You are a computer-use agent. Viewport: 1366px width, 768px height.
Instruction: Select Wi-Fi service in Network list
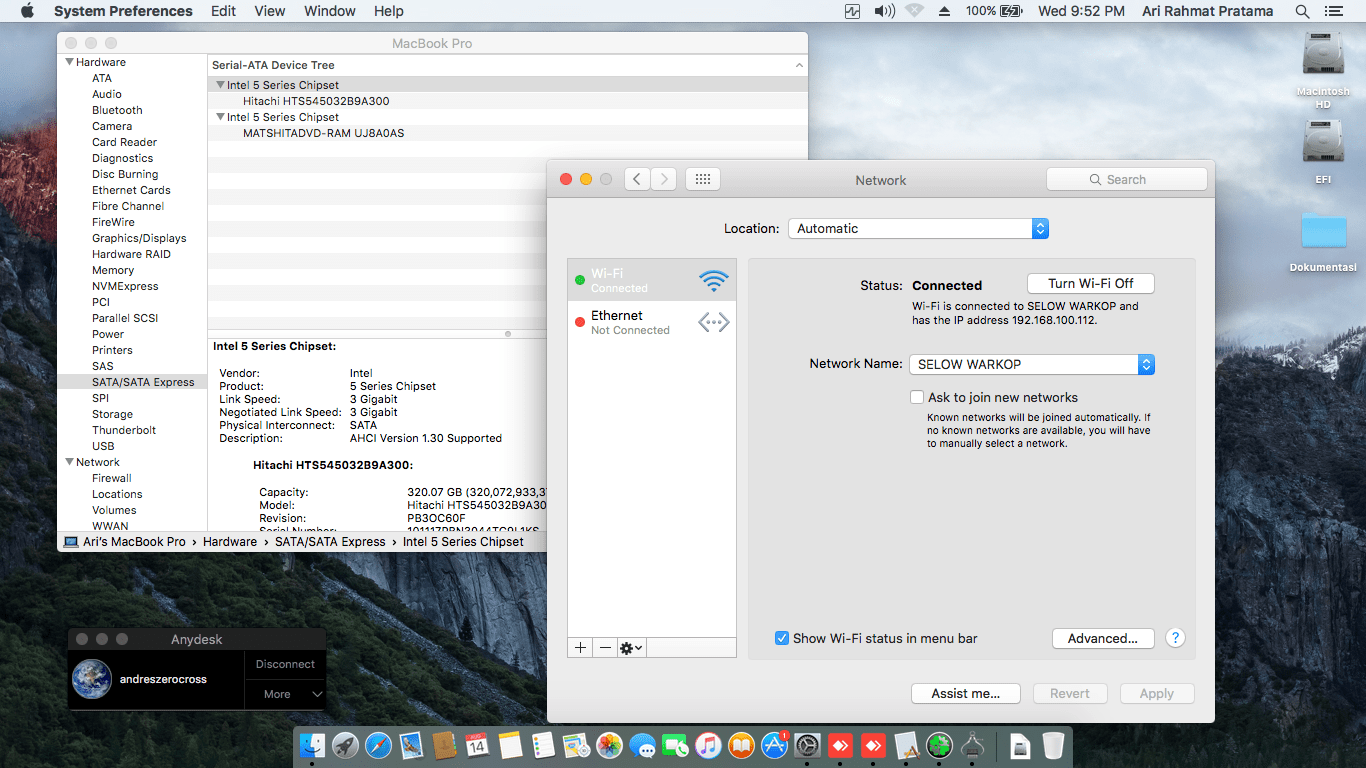(652, 280)
